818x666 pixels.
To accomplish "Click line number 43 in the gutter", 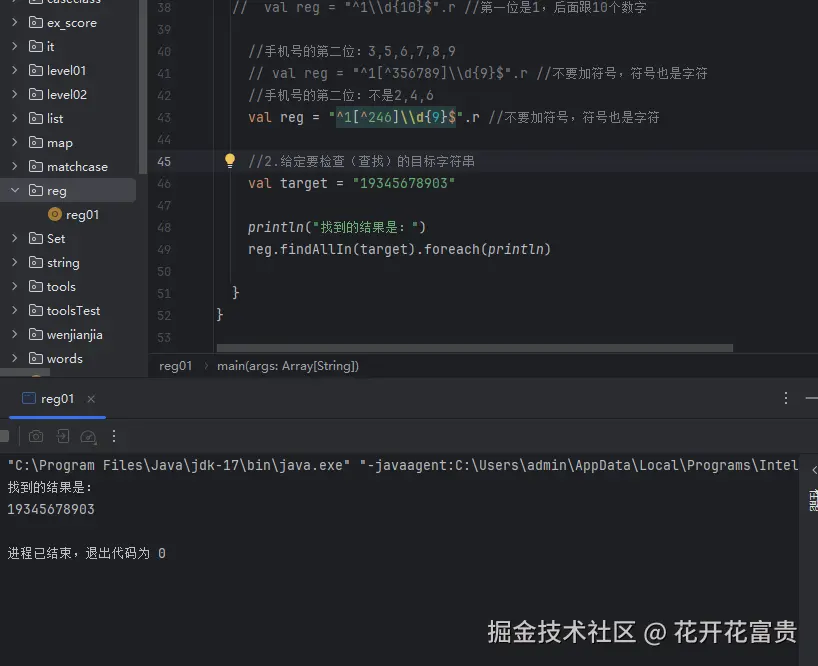I will point(164,117).
